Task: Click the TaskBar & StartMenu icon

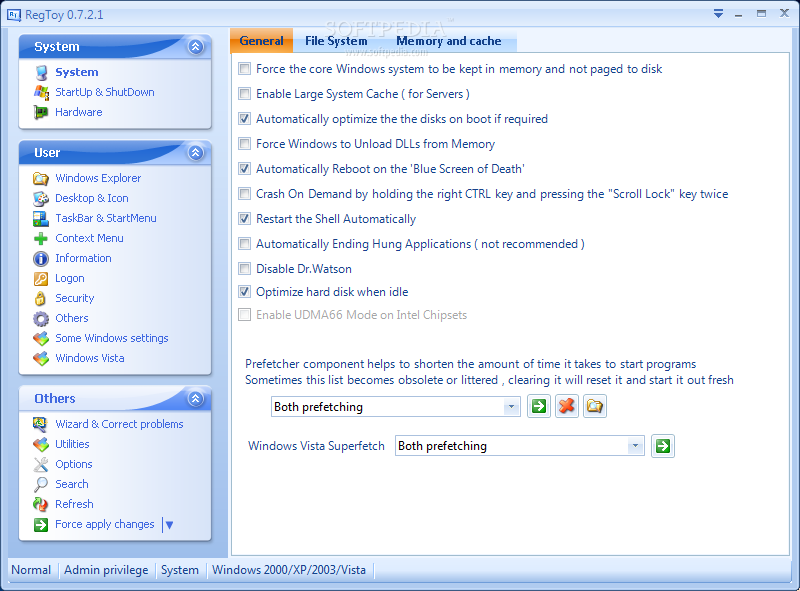Action: [x=41, y=218]
